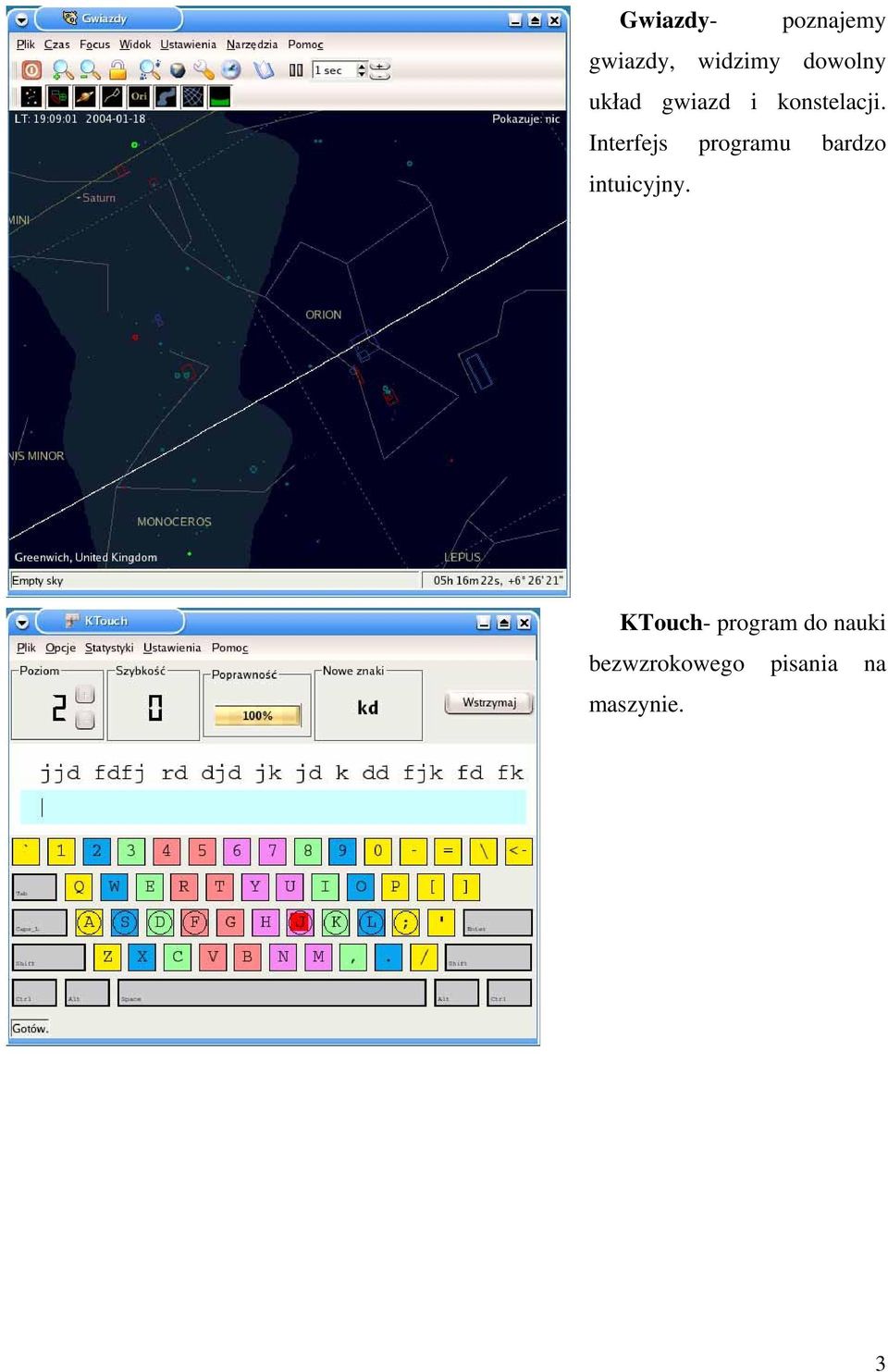Screen dimensions: 888x1372
Task: Click the 'Gotów.' status bar text
Action: [30, 1028]
